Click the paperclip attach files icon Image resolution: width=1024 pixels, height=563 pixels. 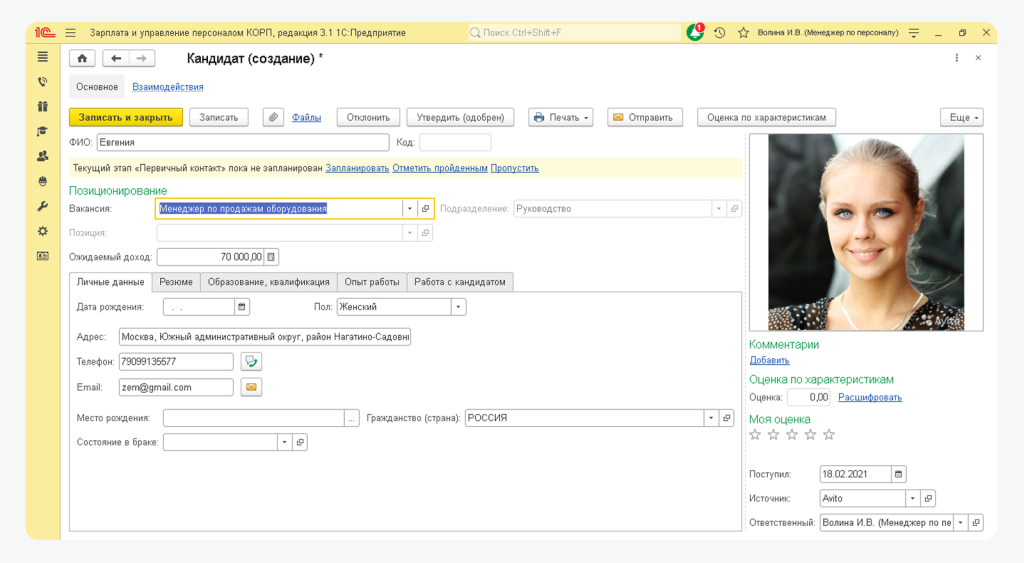(273, 117)
